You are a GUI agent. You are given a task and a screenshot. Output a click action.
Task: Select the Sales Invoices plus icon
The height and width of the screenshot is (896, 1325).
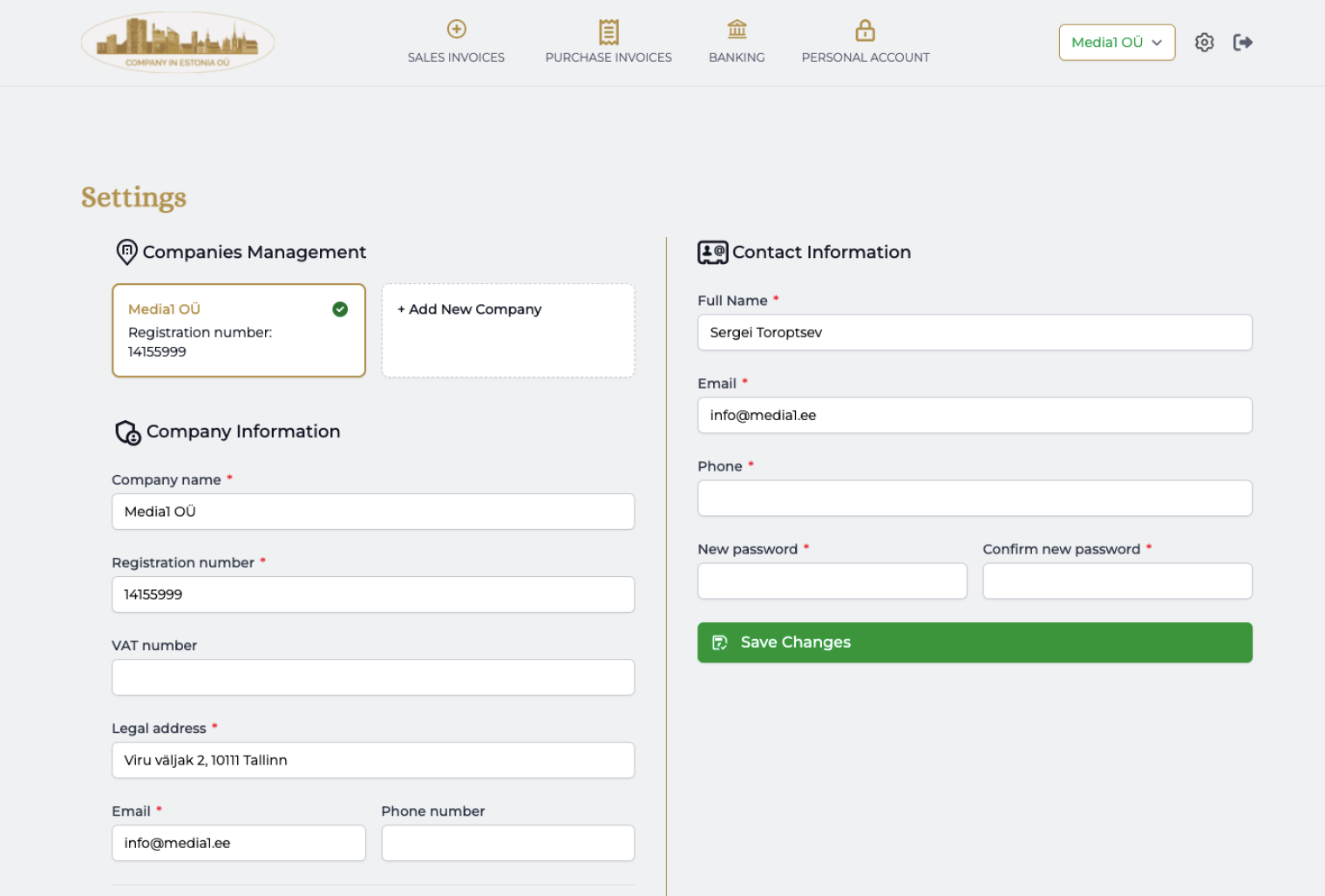(x=456, y=29)
